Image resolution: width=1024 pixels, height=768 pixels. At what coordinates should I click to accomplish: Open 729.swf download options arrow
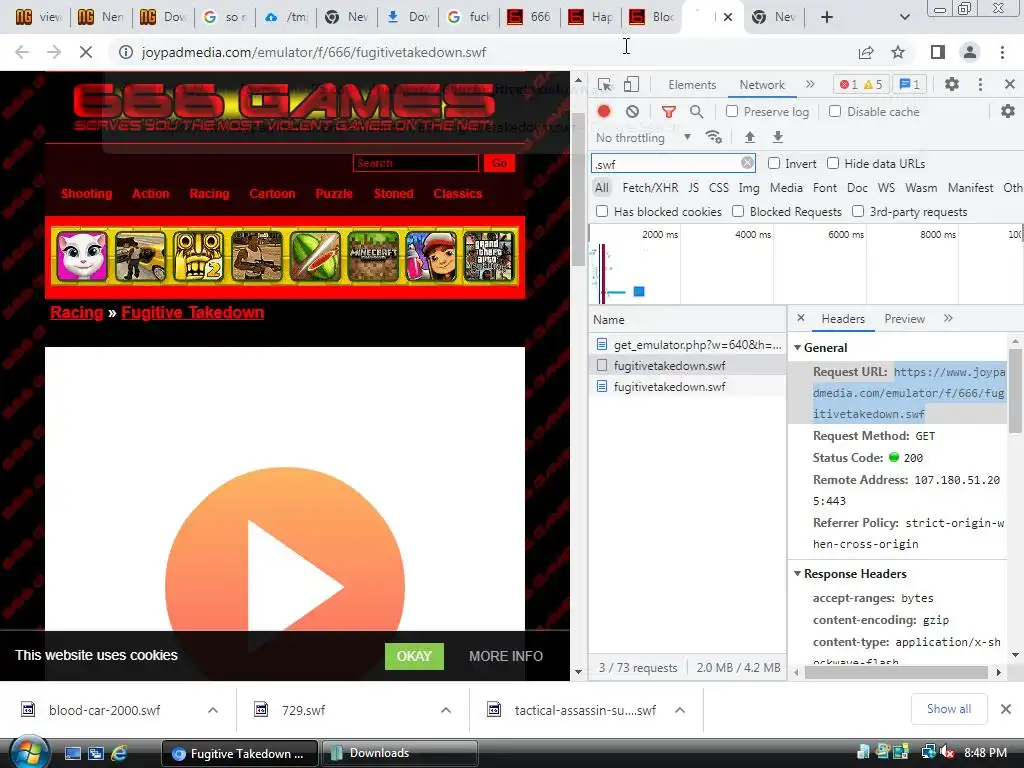click(446, 710)
